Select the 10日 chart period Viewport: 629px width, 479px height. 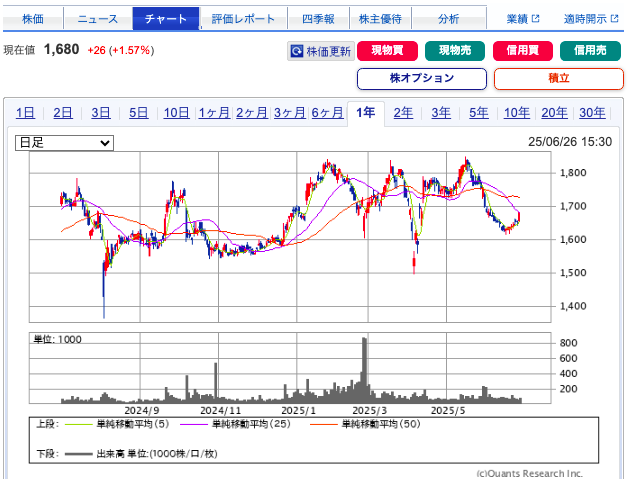click(177, 113)
